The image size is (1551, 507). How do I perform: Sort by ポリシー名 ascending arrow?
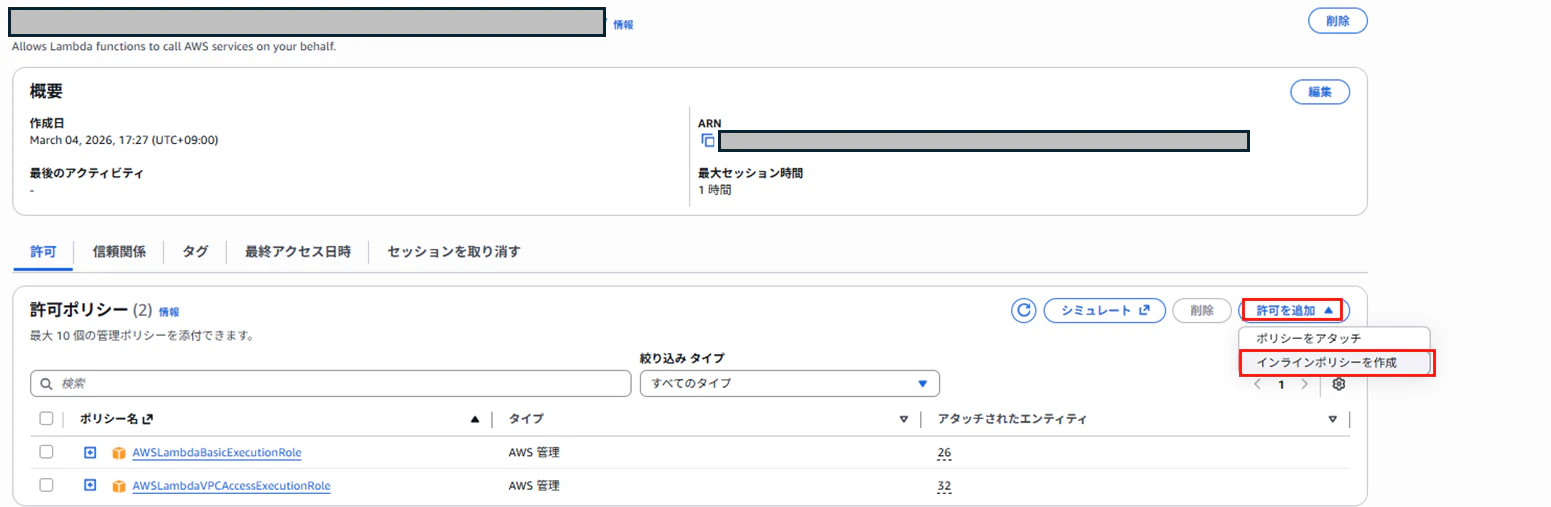(475, 420)
